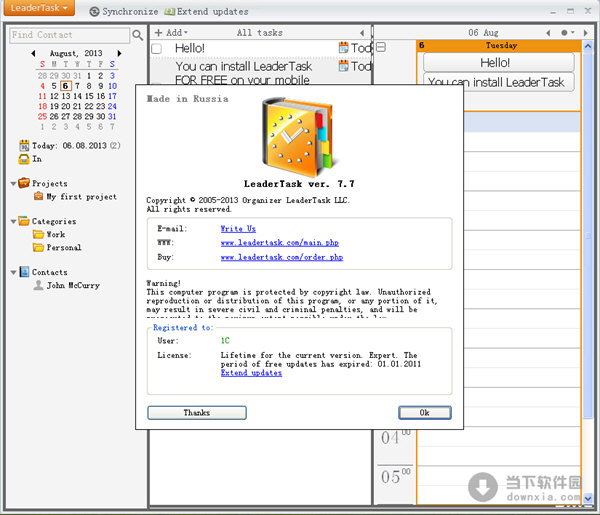Check the Hello! task checkbox

click(x=157, y=49)
